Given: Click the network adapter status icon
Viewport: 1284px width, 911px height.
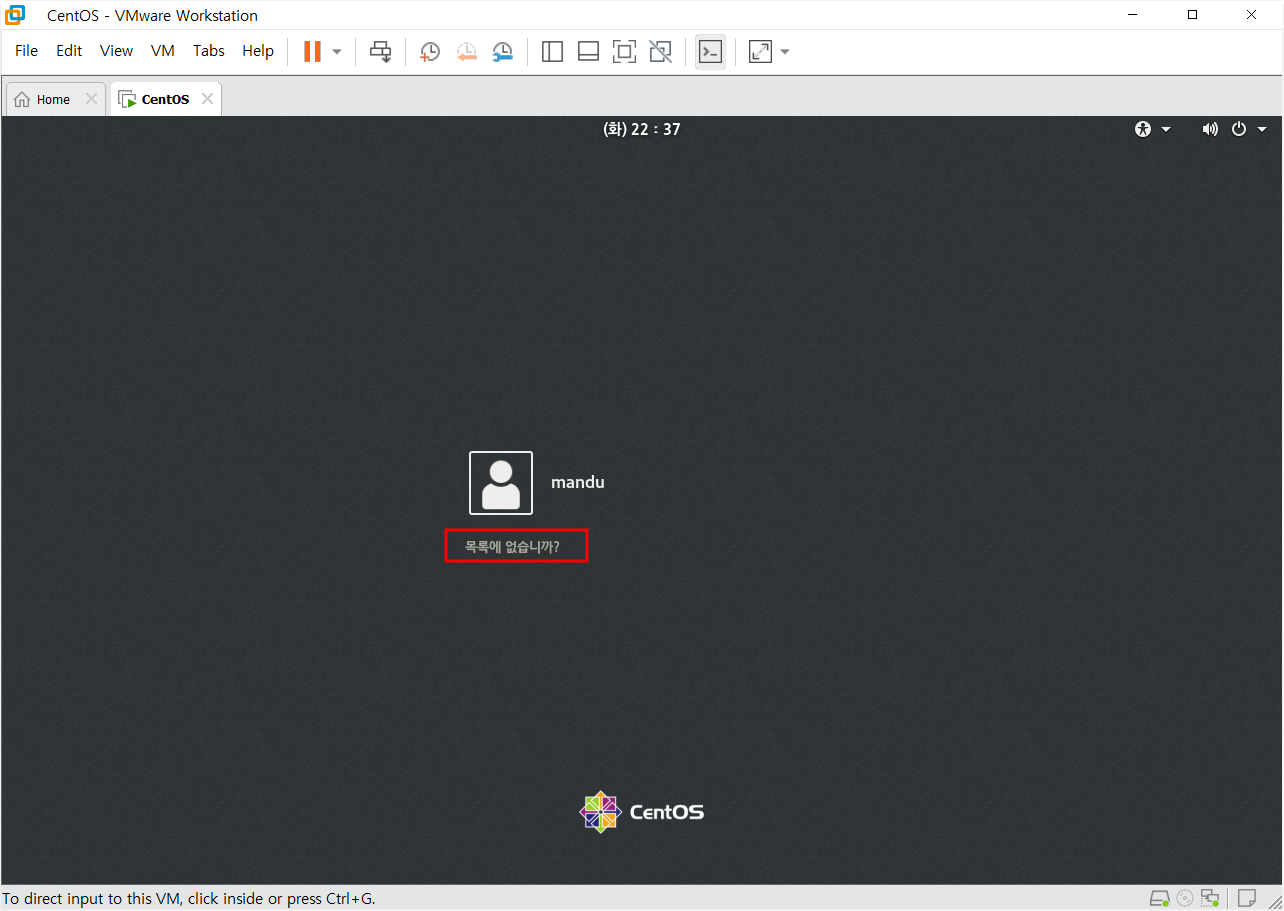Looking at the screenshot, I should [1211, 898].
